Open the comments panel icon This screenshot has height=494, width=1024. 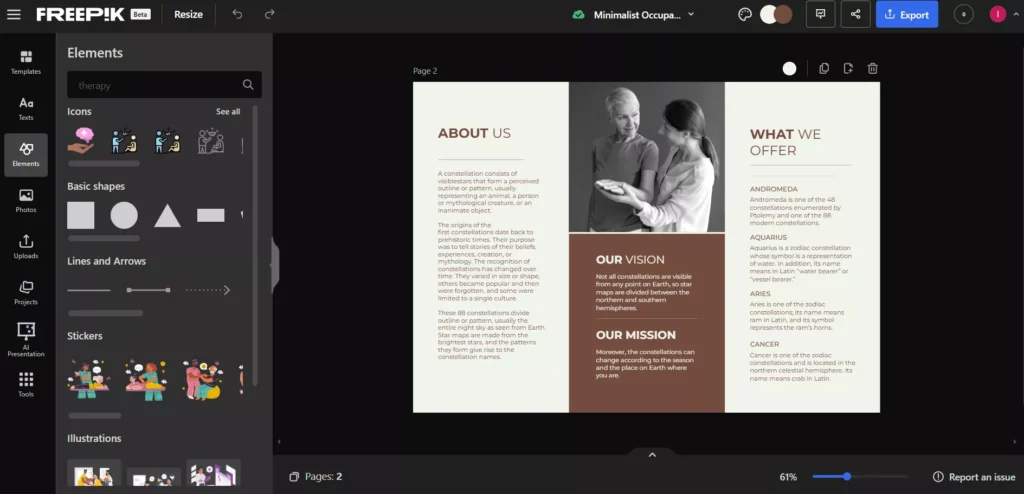click(x=821, y=14)
